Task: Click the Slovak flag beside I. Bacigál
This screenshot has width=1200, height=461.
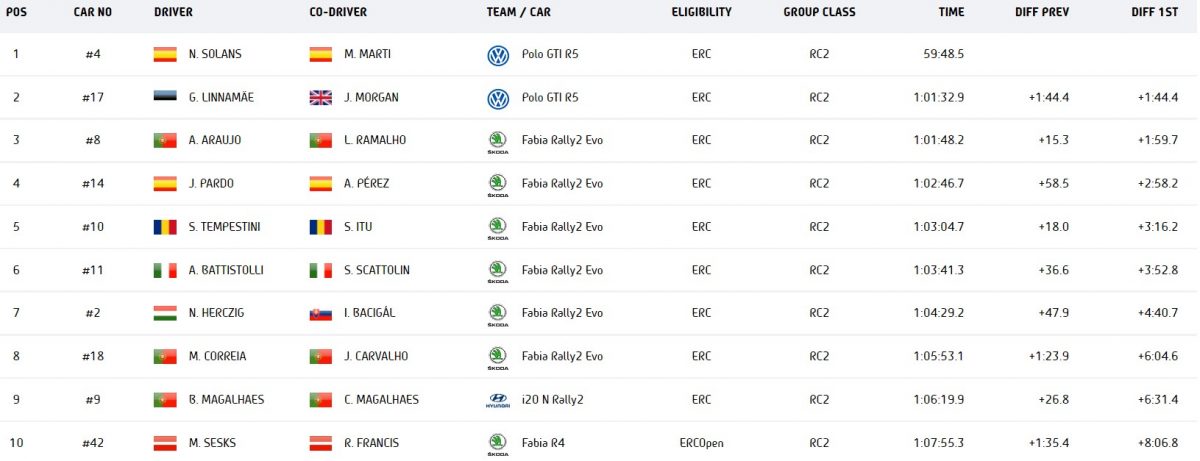Action: tap(321, 313)
